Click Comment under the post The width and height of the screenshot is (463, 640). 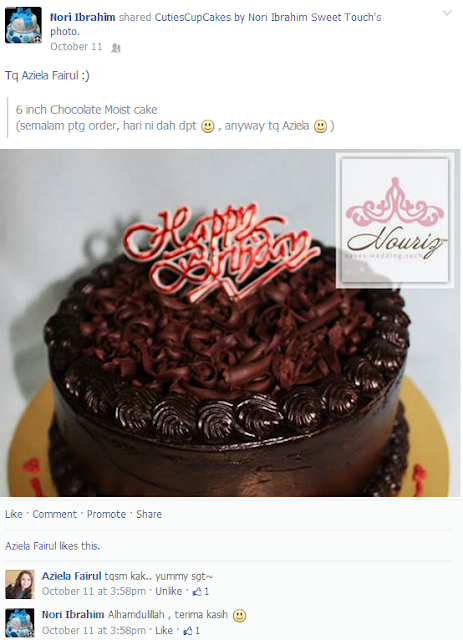tap(55, 514)
